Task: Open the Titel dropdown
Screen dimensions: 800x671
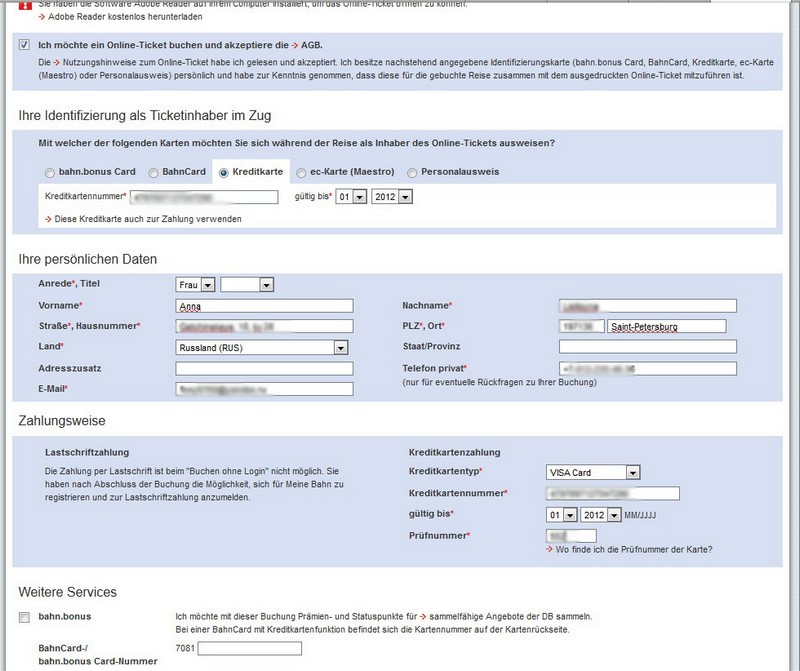Action: click(247, 285)
